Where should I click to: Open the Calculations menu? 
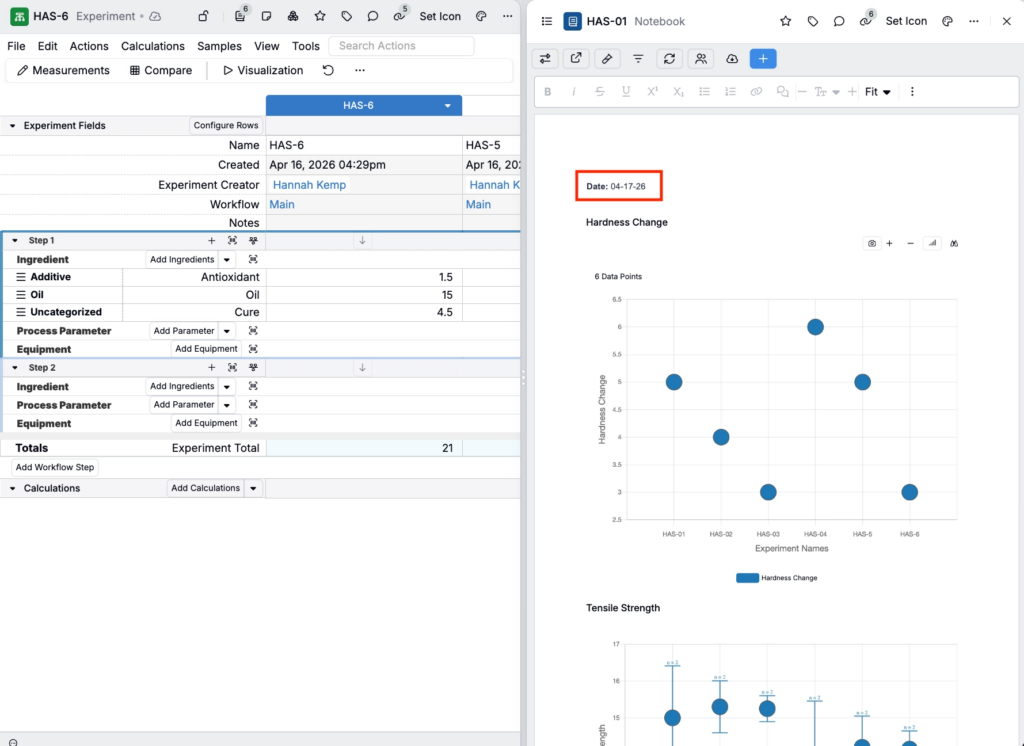(152, 46)
